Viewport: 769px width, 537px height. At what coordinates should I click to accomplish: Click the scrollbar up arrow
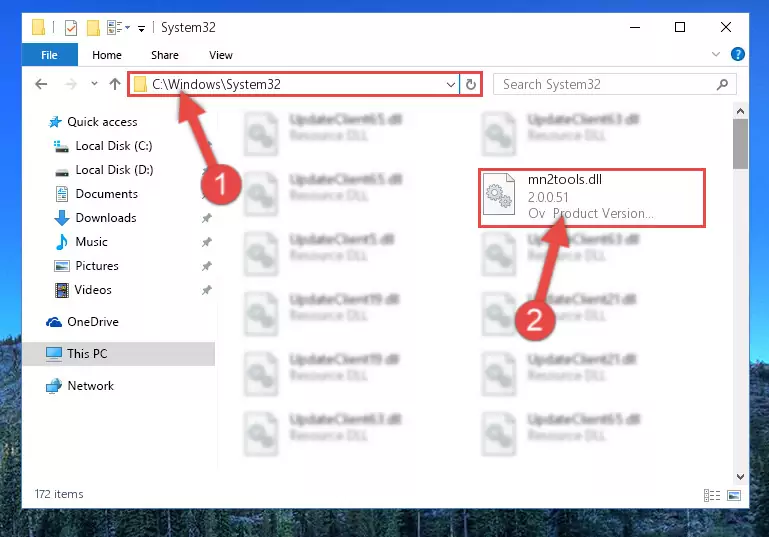tap(741, 111)
